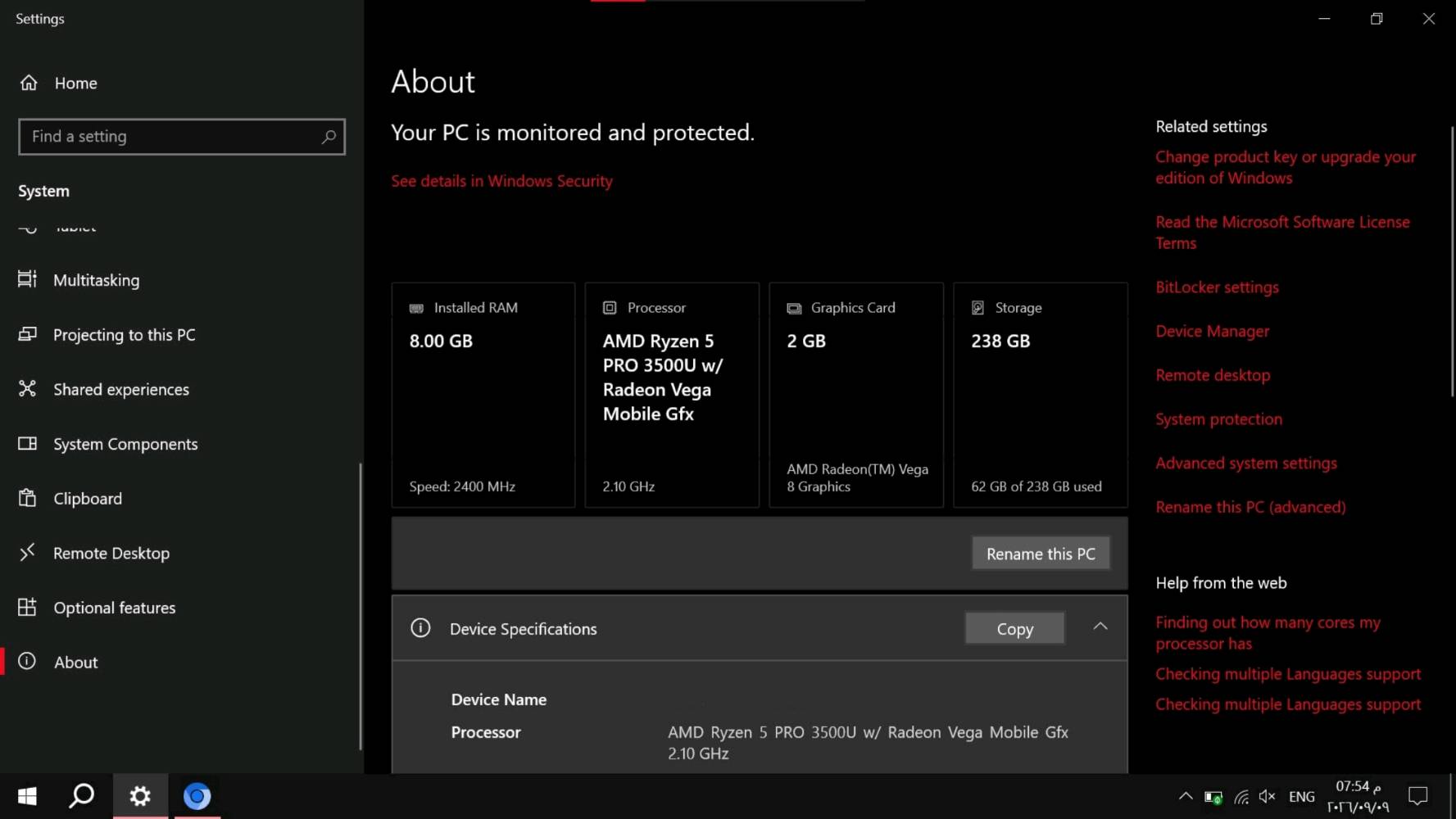Open the taskbar clock and date
Image resolution: width=1456 pixels, height=819 pixels.
coord(1358,796)
